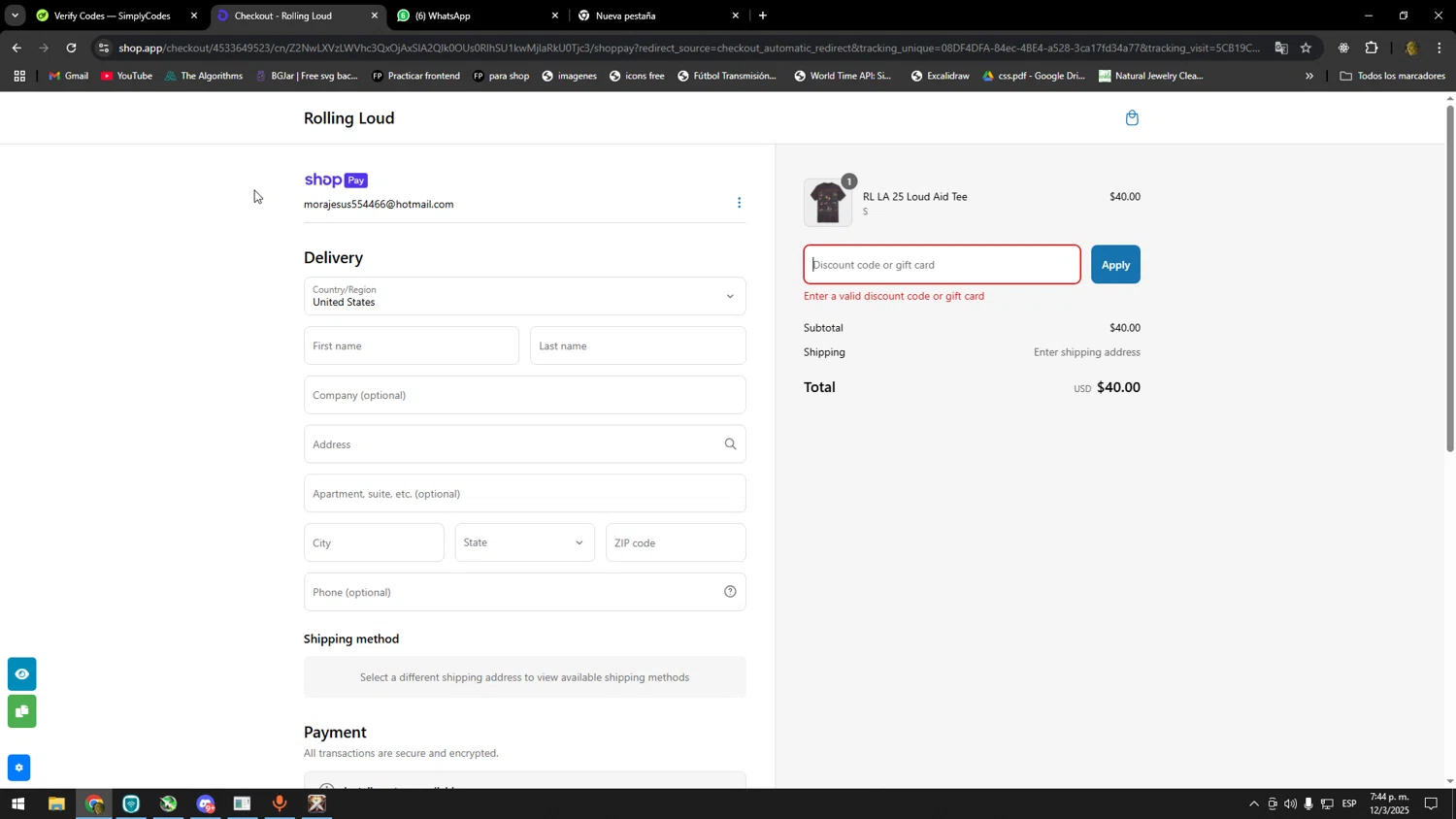Click the Chrome icon in taskbar
Viewport: 1456px width, 819px height.
(93, 804)
